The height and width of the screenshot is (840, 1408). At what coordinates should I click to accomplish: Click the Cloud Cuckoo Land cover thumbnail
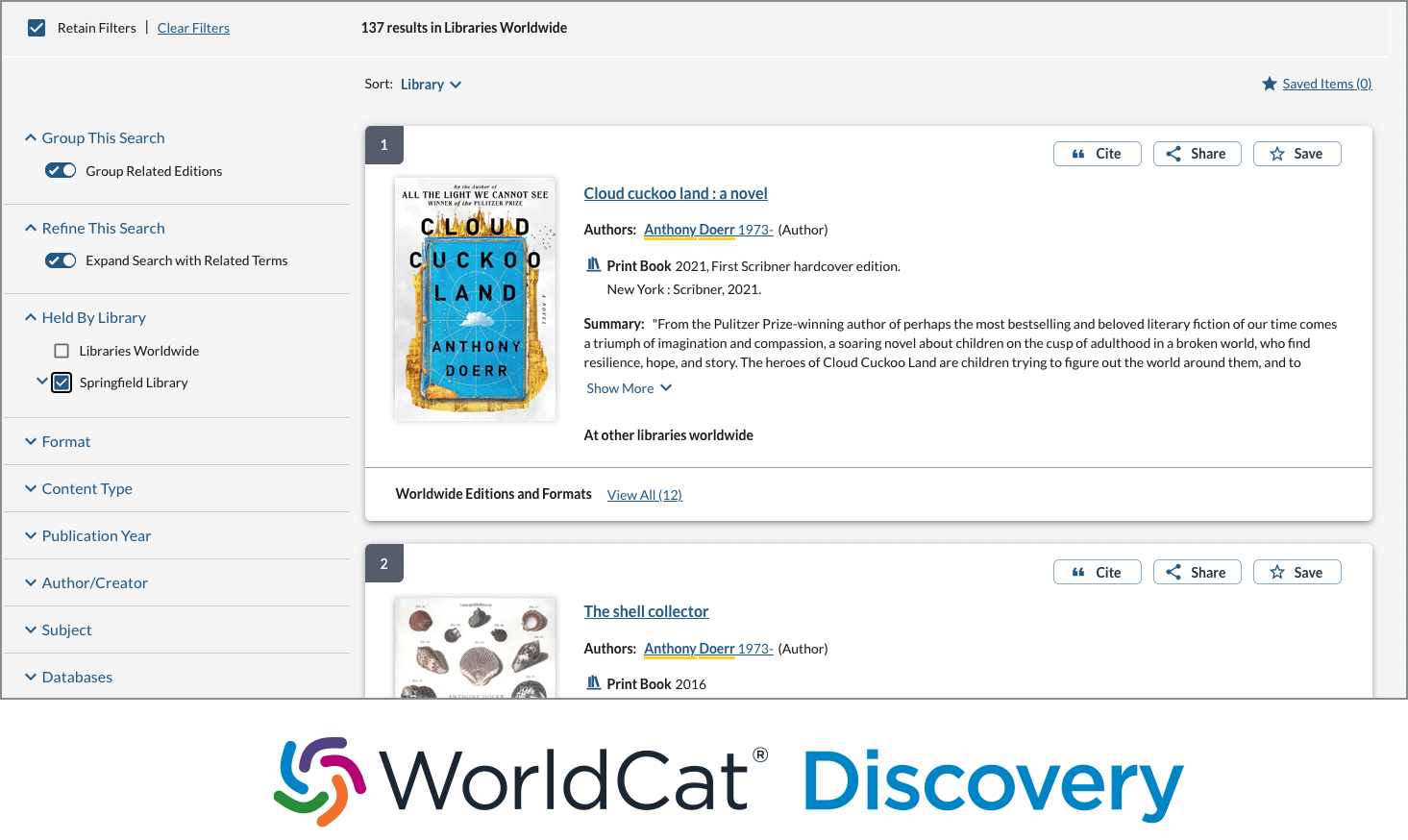pyautogui.click(x=475, y=298)
